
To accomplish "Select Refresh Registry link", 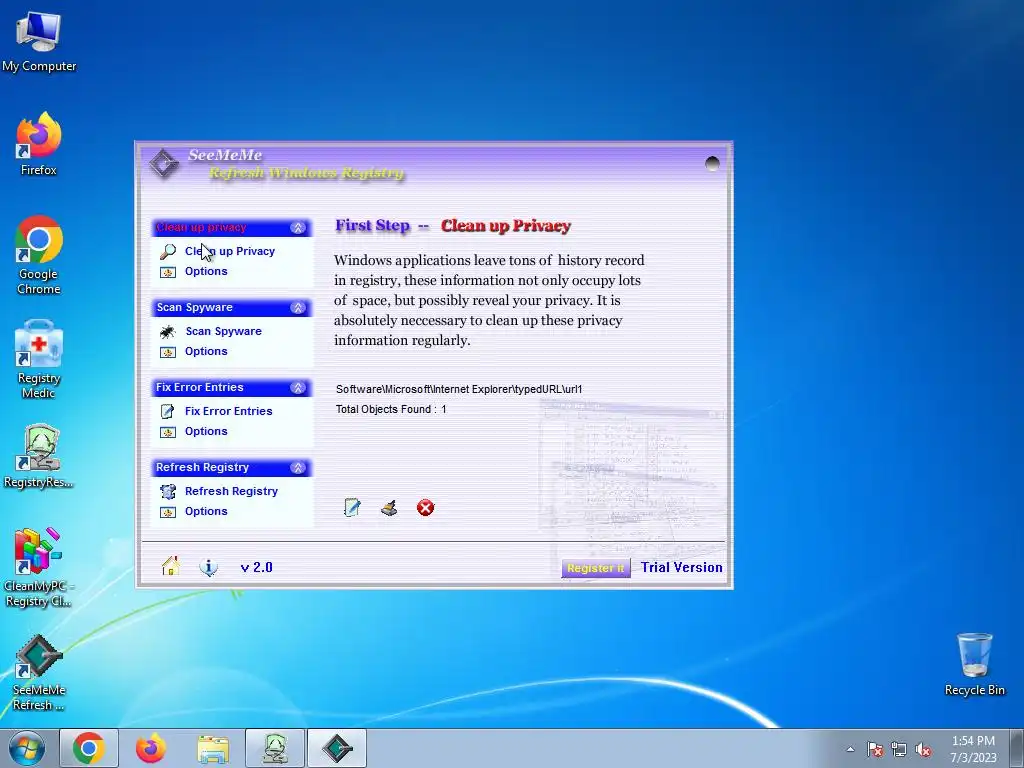I will tap(231, 491).
